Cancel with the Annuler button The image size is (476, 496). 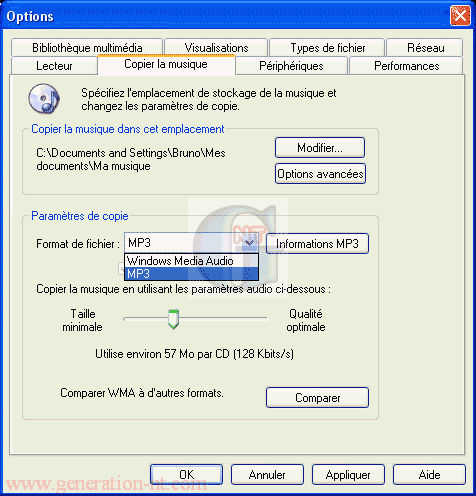click(267, 474)
